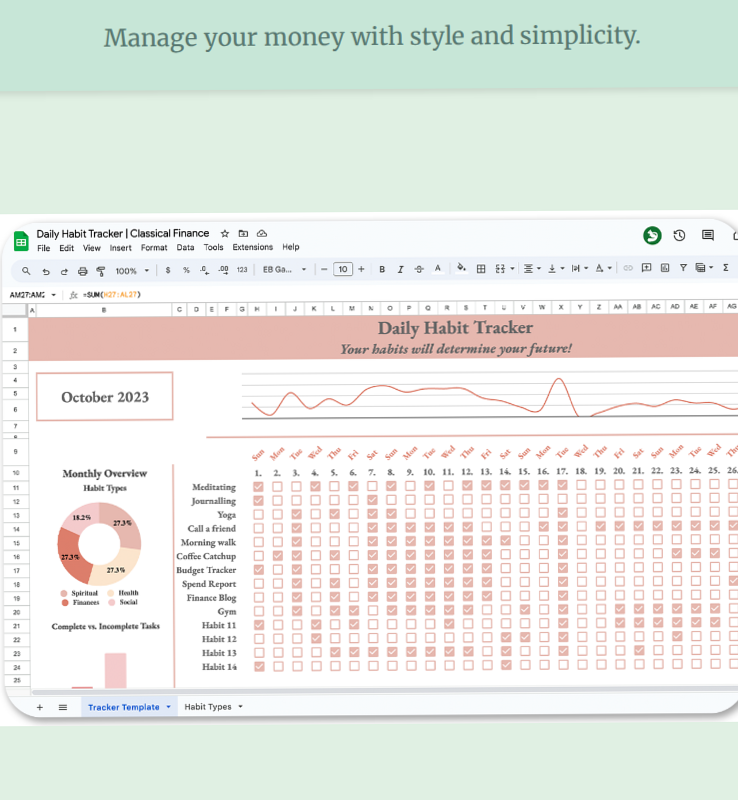Uncheck Budget Tracker for day 1

[x=259, y=569]
